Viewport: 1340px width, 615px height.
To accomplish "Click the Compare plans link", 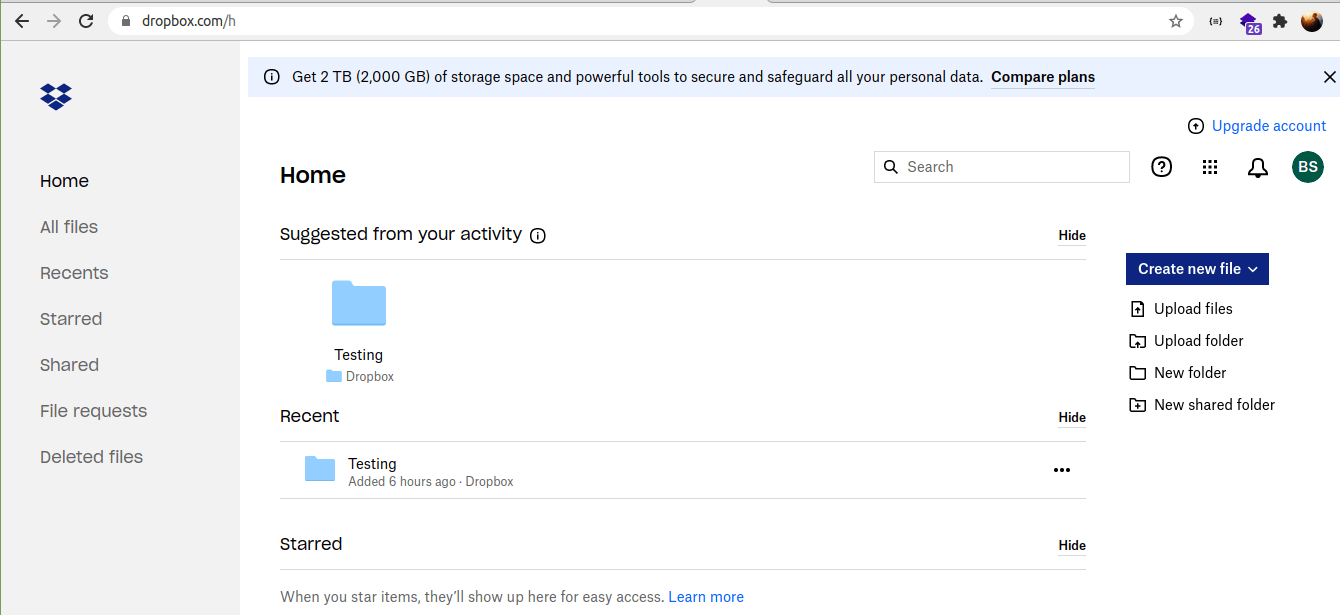I will (x=1042, y=77).
